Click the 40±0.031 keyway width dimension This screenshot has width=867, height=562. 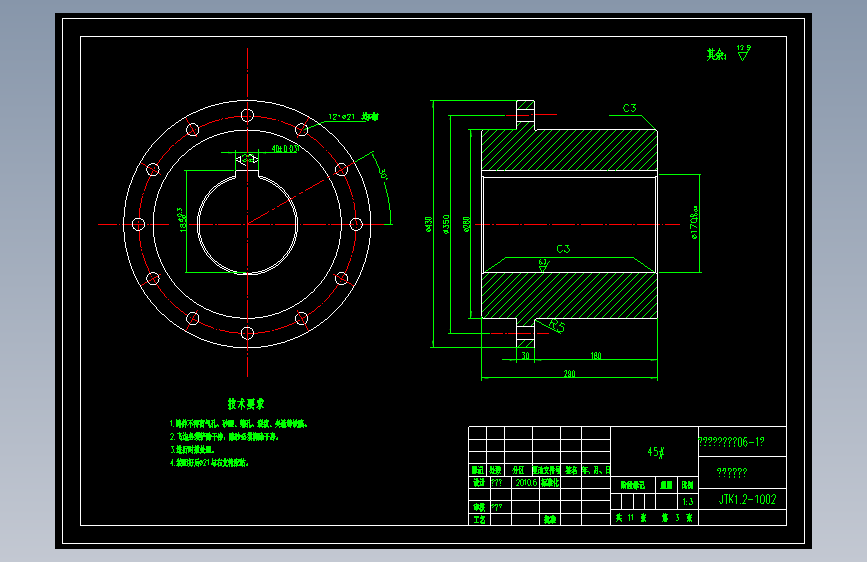(285, 148)
